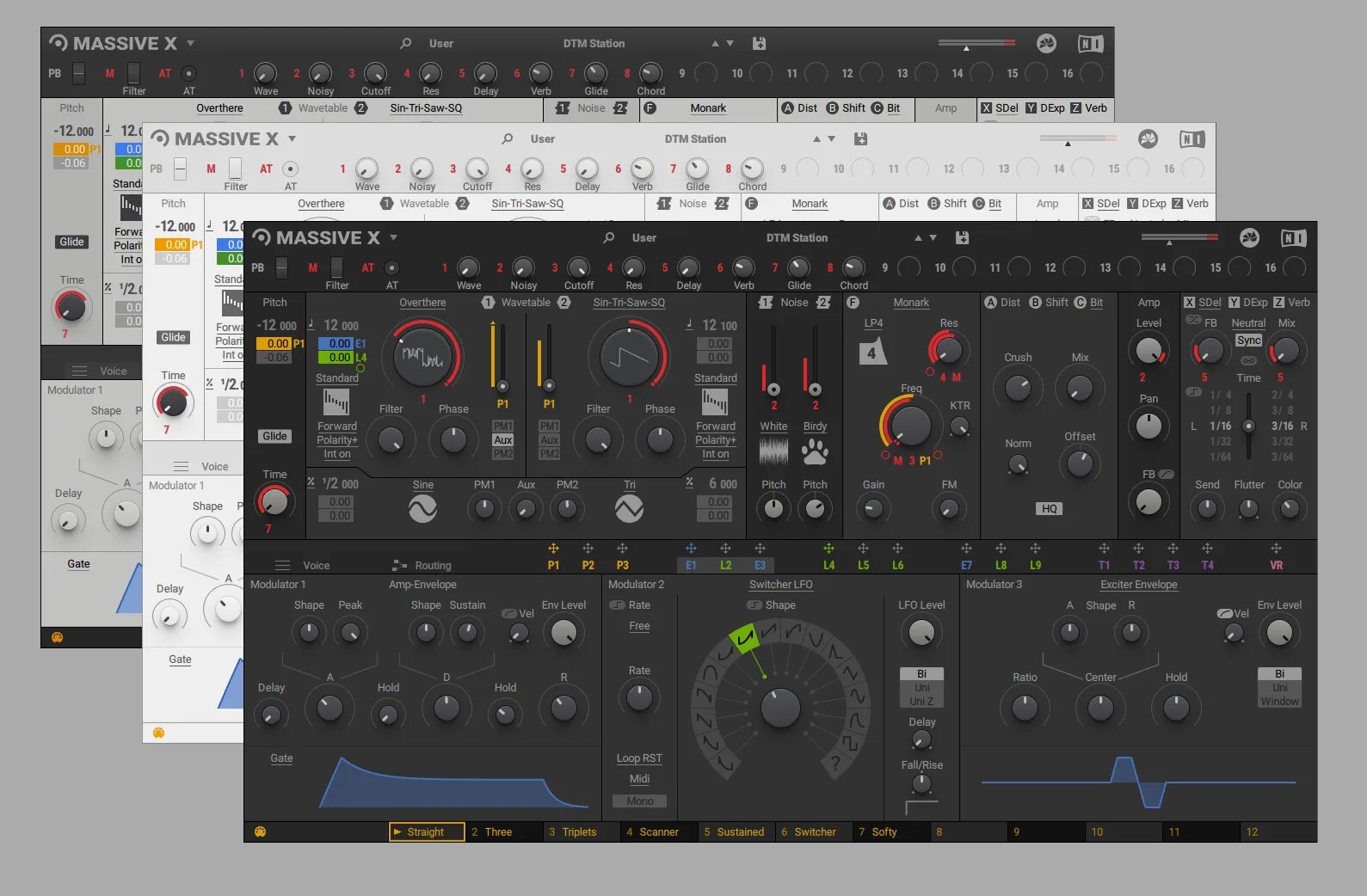
Task: Step to the previous preset with the up arrow
Action: (x=918, y=237)
